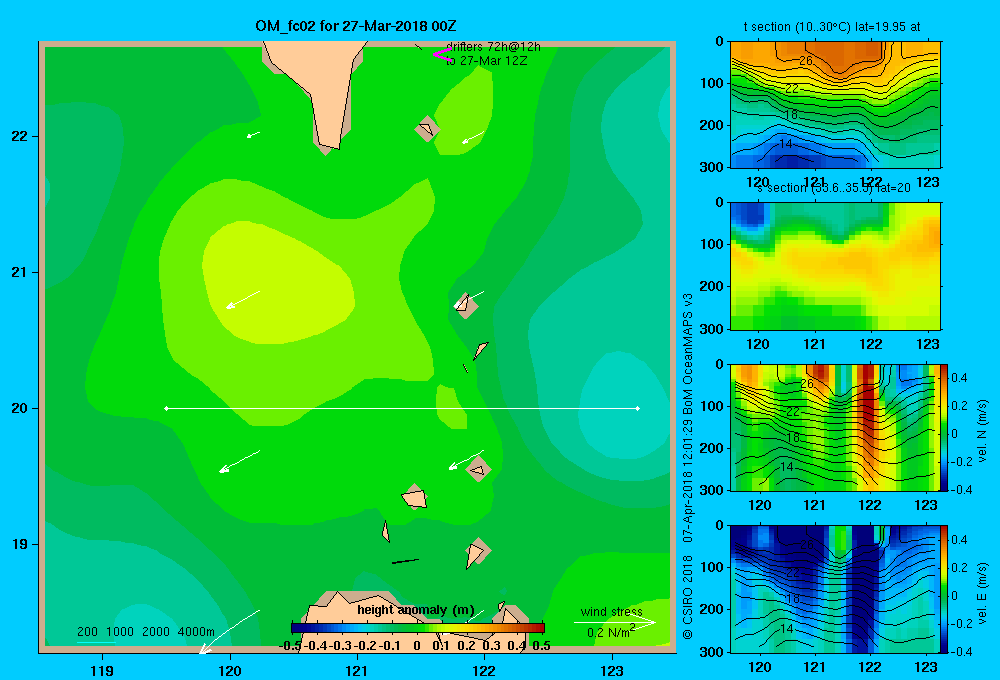The height and width of the screenshot is (680, 1000).
Task: Click the magenta drifter track marker
Action: coord(442,54)
